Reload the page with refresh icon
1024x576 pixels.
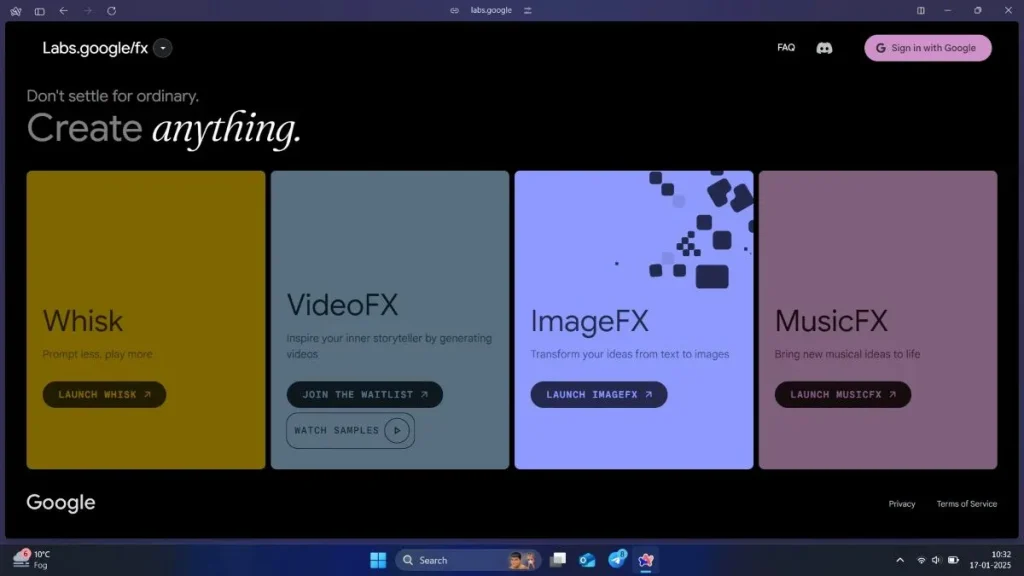[112, 10]
